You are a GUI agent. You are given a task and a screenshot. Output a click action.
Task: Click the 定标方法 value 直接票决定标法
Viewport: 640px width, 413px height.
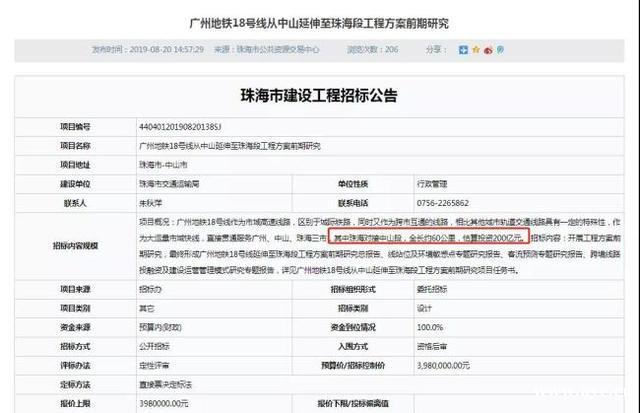pyautogui.click(x=165, y=385)
